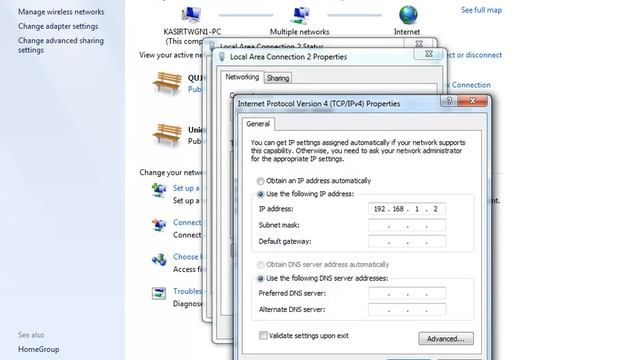Click the Alternate DNS server field
Viewport: 640px width, 360px height.
[407, 310]
